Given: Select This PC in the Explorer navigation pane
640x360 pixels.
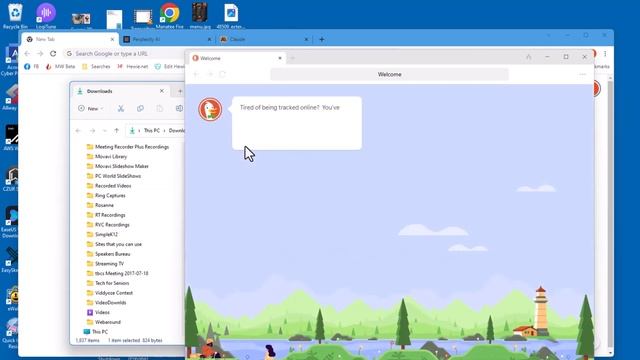Looking at the screenshot, I should coord(96,332).
